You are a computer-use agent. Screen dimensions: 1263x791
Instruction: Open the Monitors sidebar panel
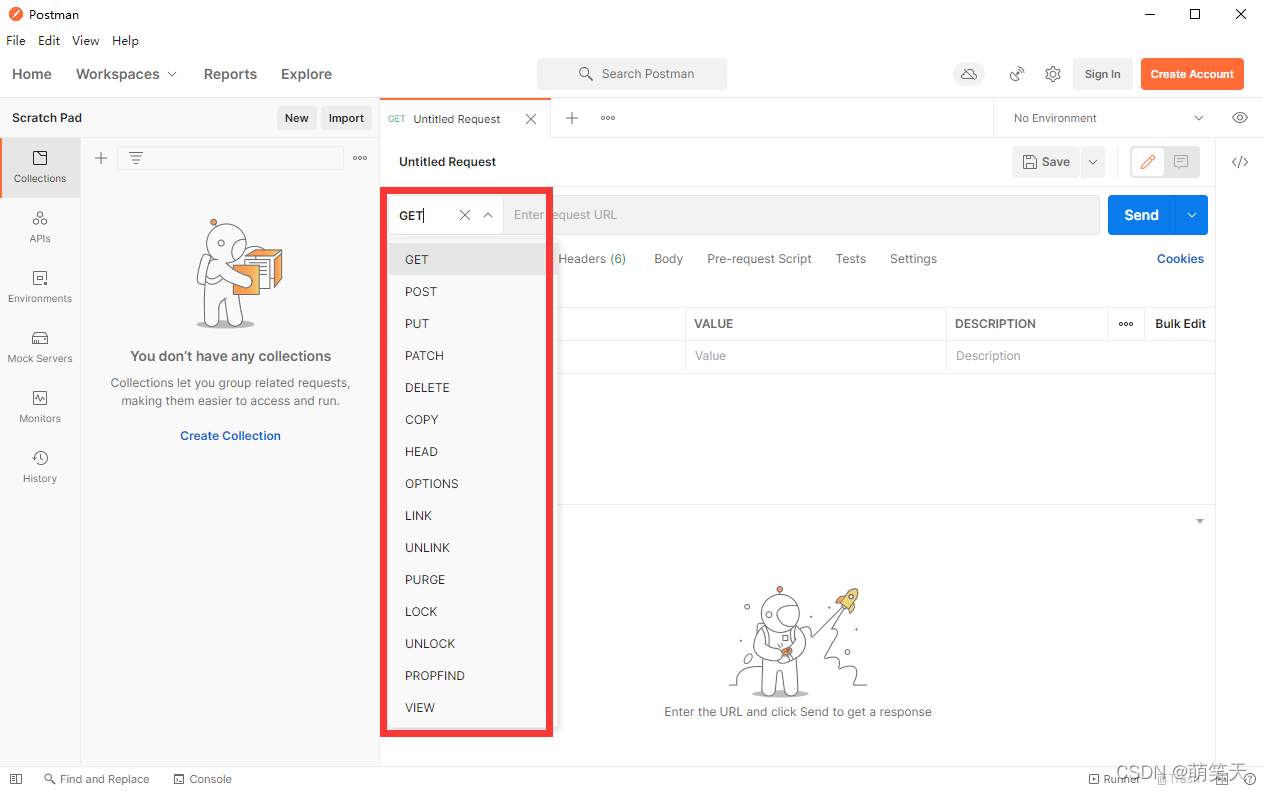[40, 407]
